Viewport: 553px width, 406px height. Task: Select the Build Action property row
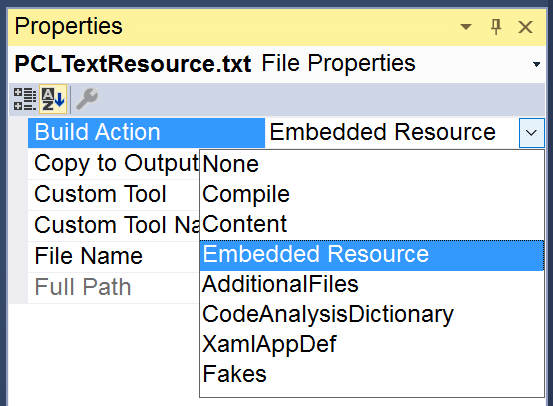pos(146,133)
